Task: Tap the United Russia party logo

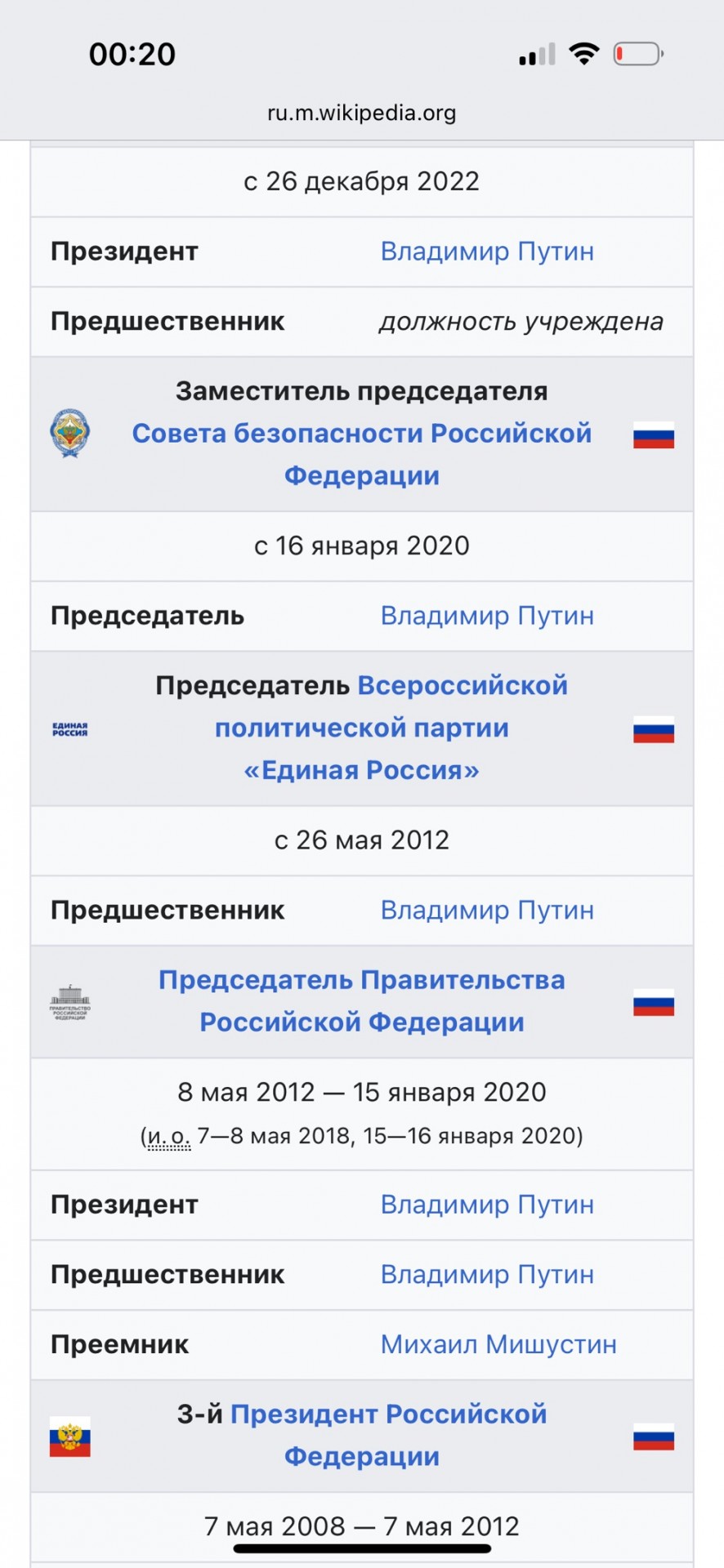Action: tap(70, 729)
